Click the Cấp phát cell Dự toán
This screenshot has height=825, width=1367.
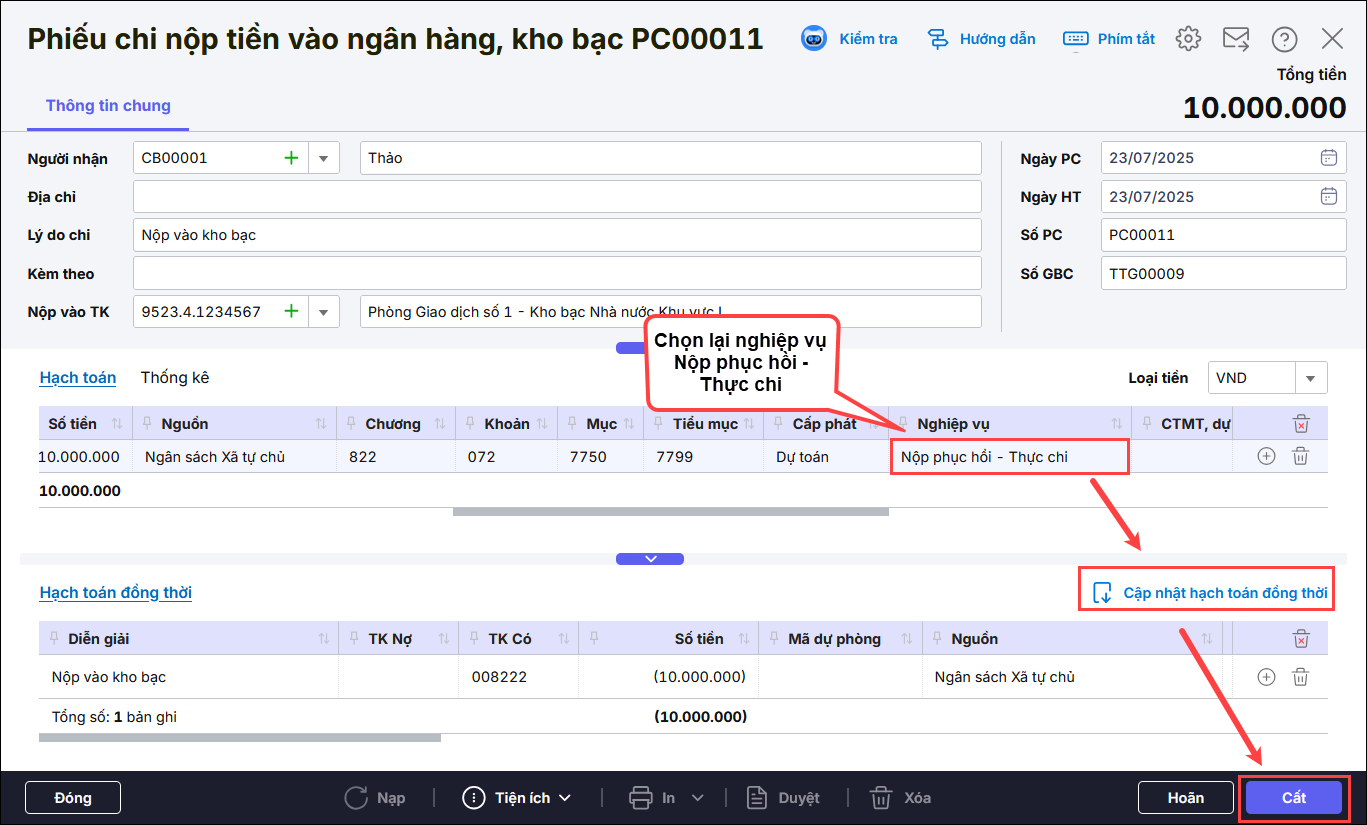click(826, 457)
